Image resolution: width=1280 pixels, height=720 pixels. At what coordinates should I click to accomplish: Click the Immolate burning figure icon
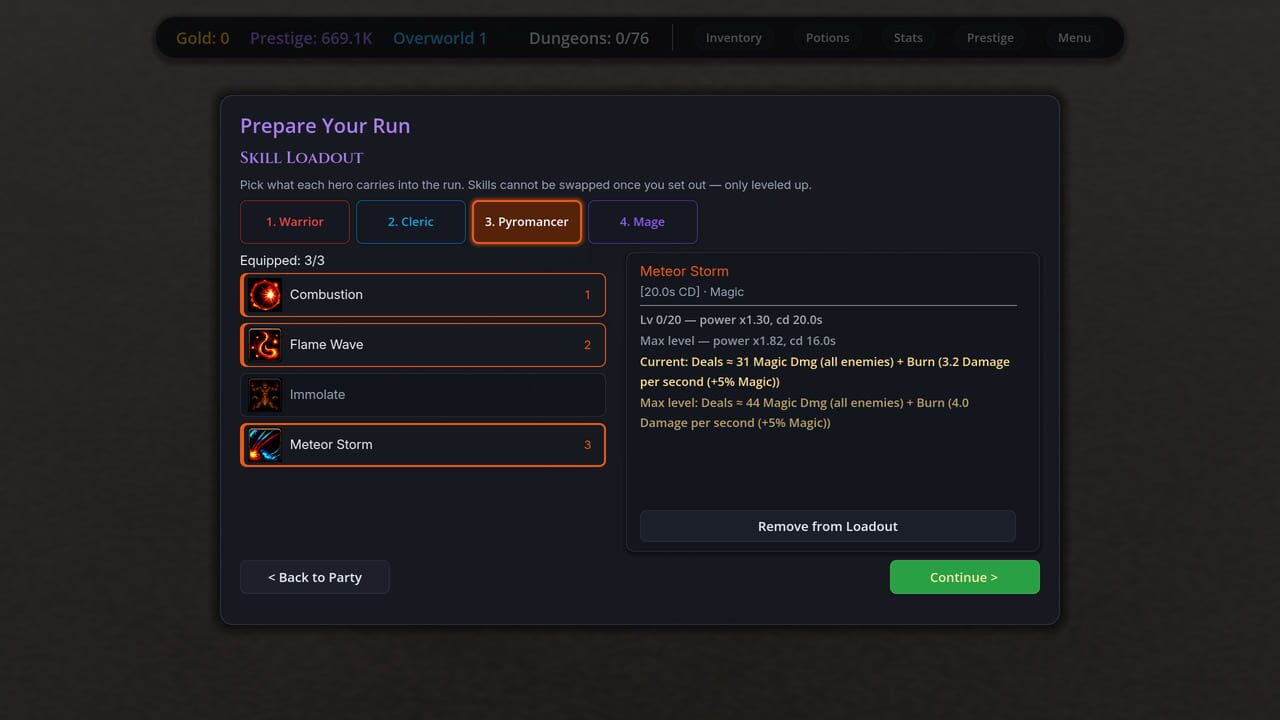point(265,395)
